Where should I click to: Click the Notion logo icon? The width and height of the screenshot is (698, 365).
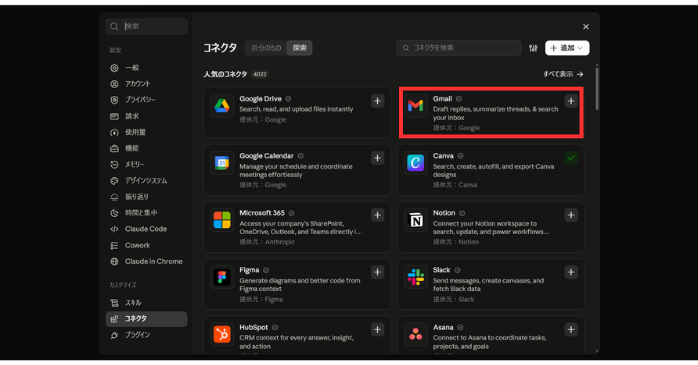click(415, 220)
